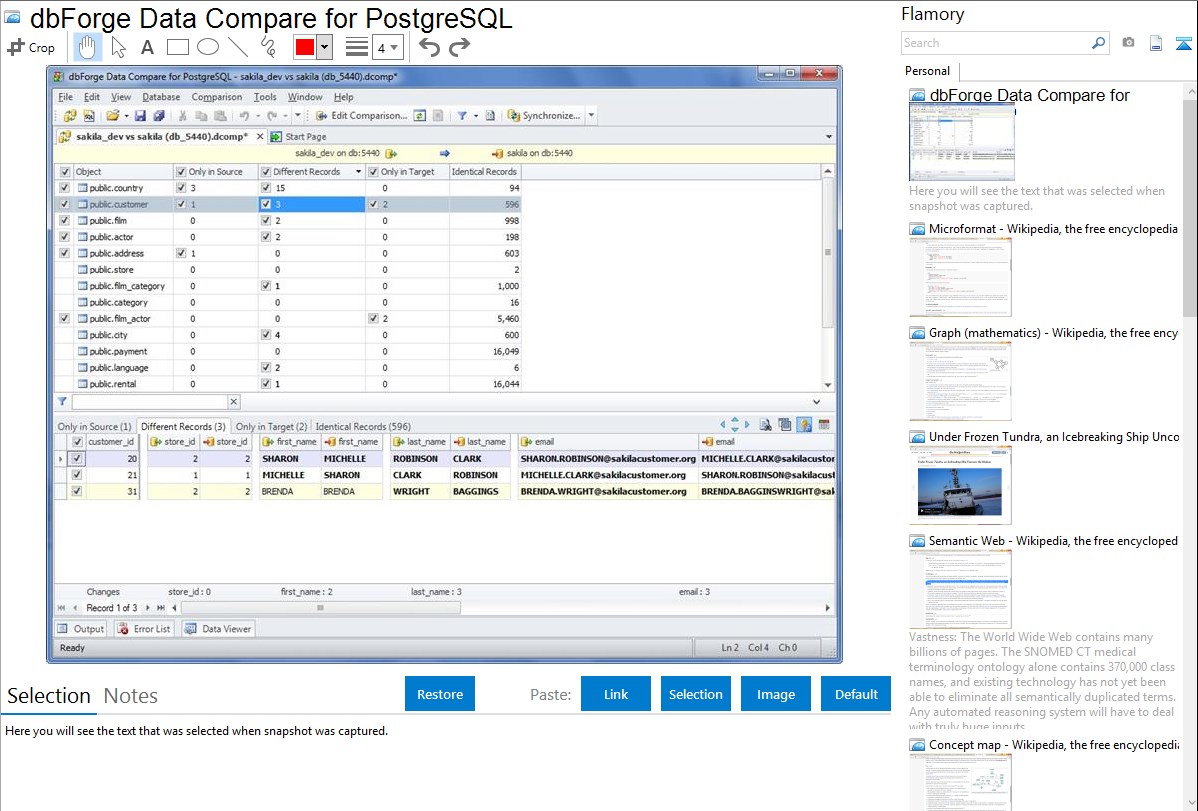This screenshot has height=811, width=1198.
Task: Click the Paste Link button
Action: click(616, 694)
